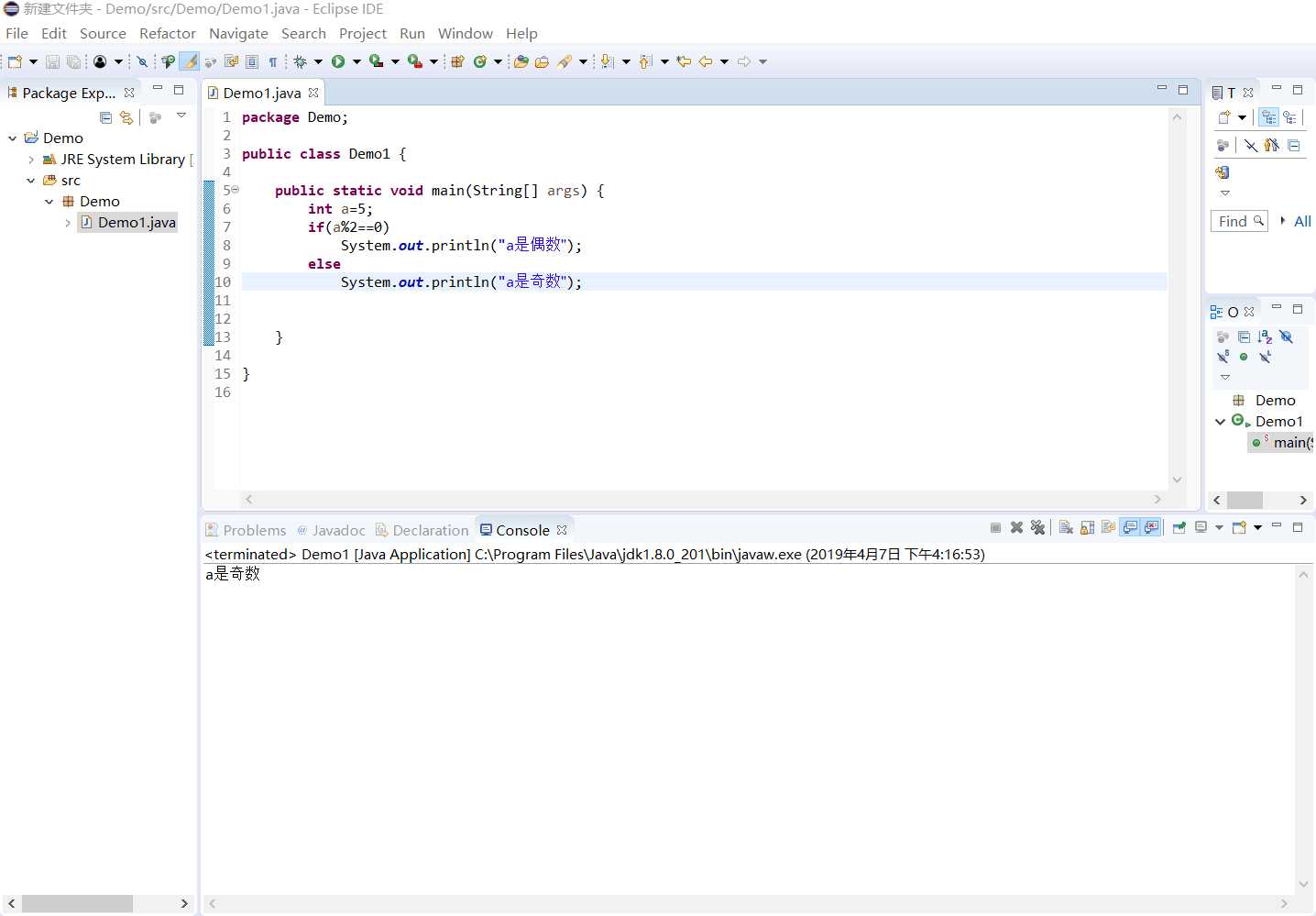Image resolution: width=1316 pixels, height=916 pixels.
Task: Collapse the Demo project node
Action: click(x=13, y=138)
